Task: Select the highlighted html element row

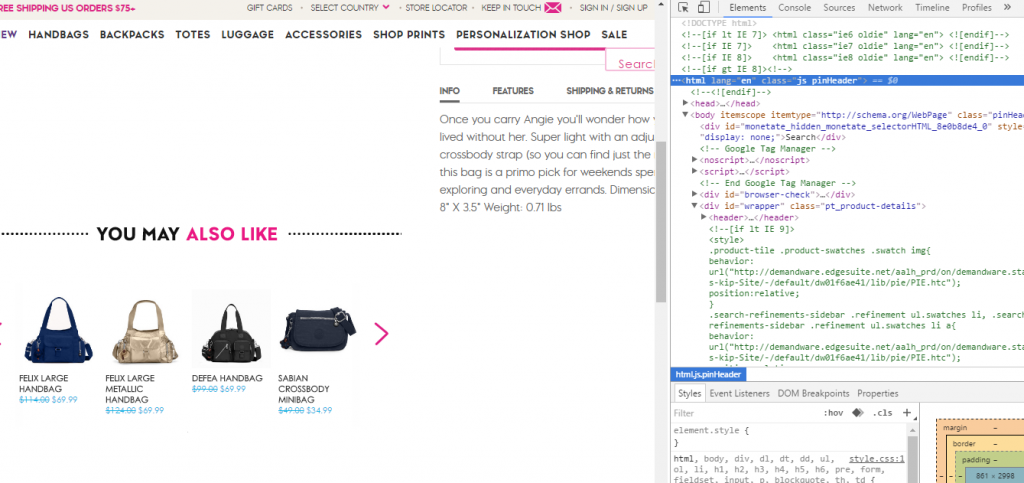Action: click(847, 80)
